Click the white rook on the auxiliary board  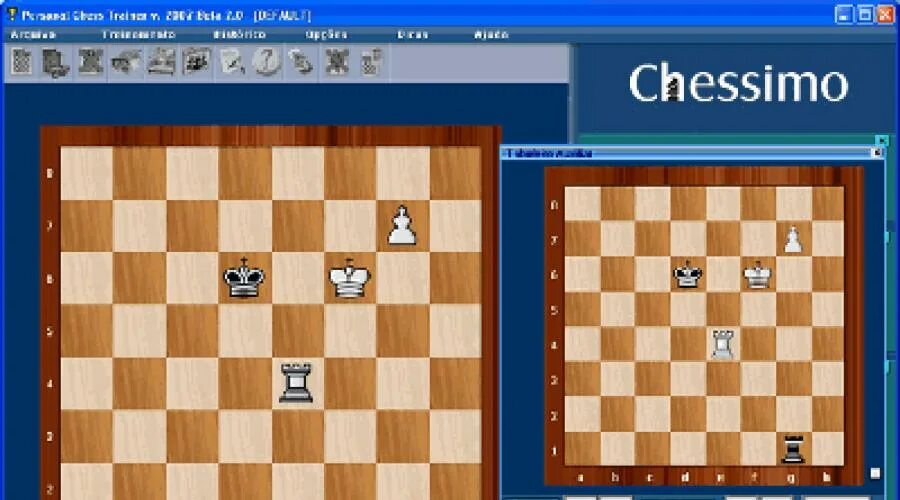coord(722,344)
